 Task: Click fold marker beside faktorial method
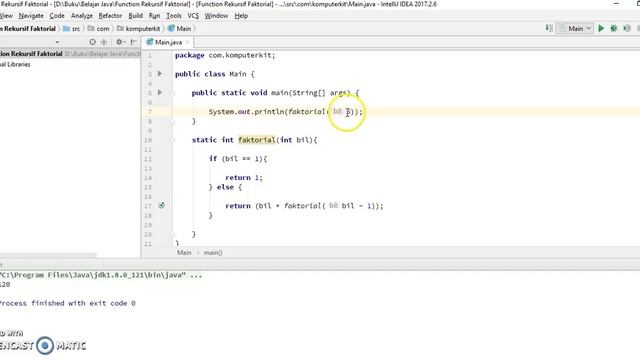point(172,140)
